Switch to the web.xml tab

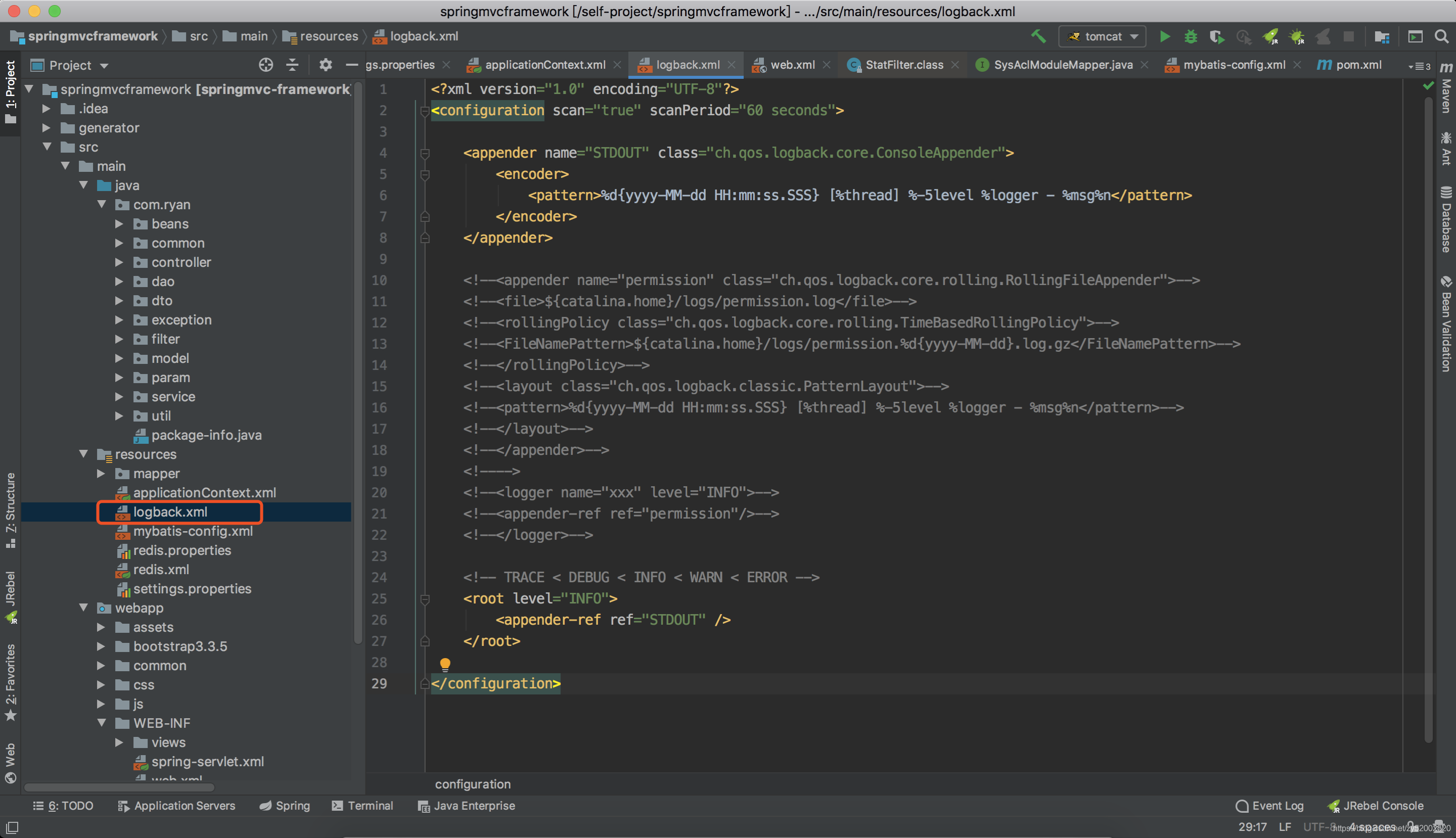(x=792, y=65)
